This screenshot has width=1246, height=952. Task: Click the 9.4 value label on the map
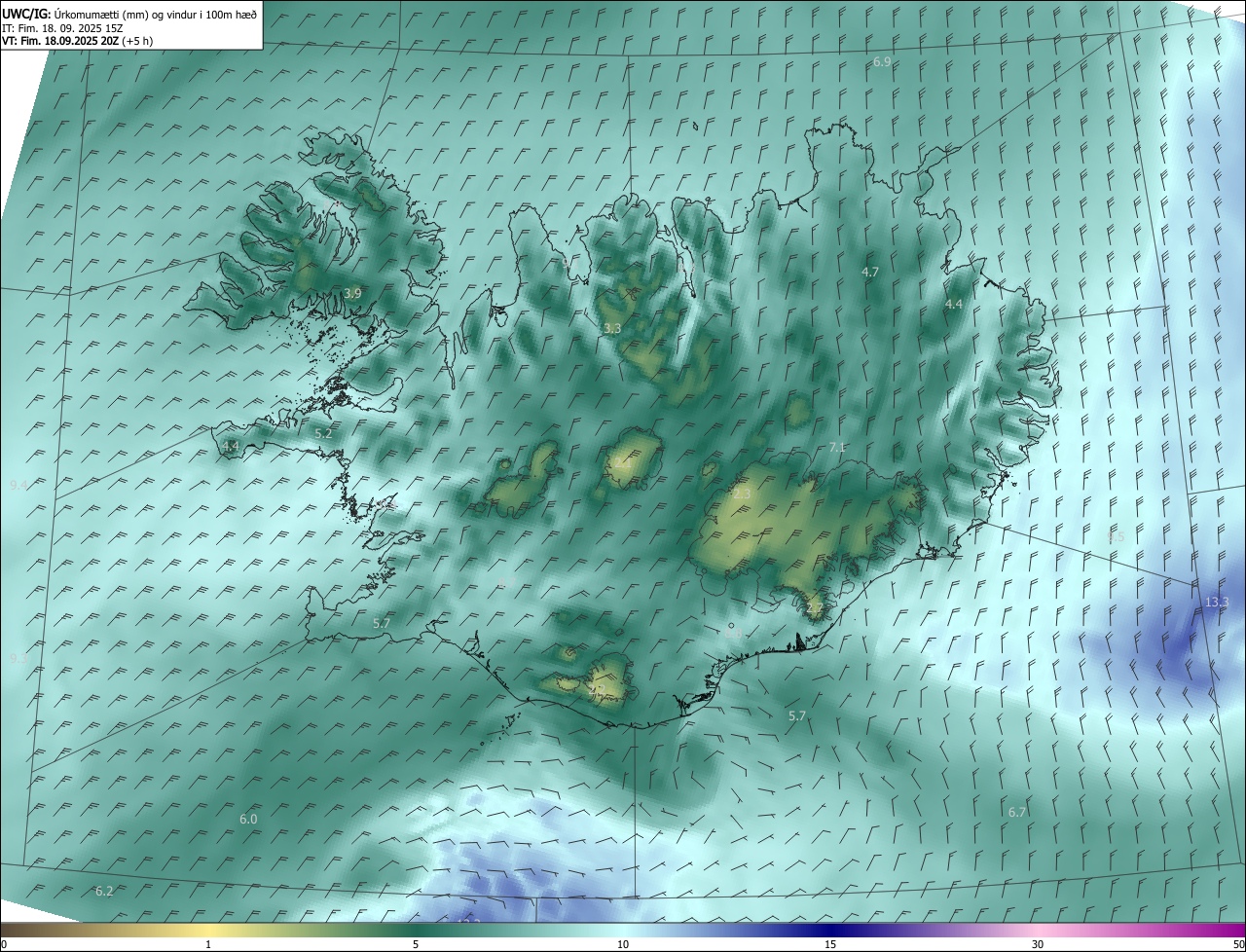[x=18, y=485]
